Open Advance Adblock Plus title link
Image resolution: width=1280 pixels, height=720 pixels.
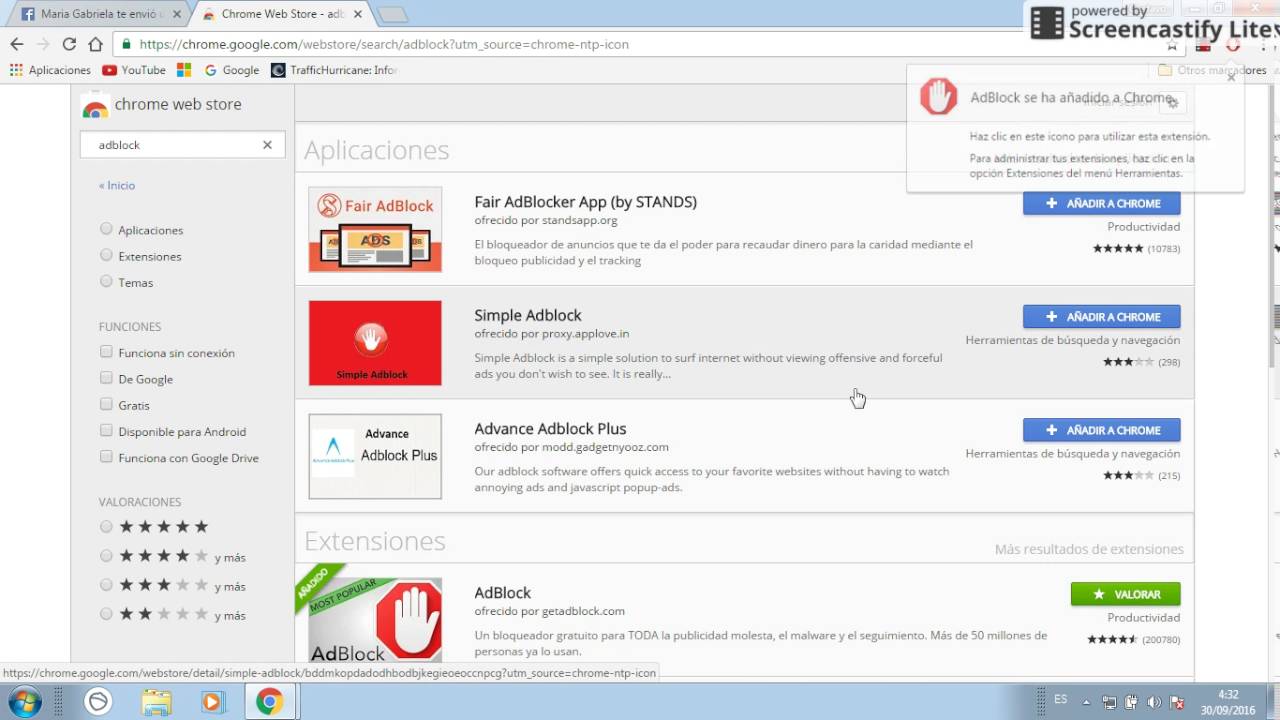550,429
